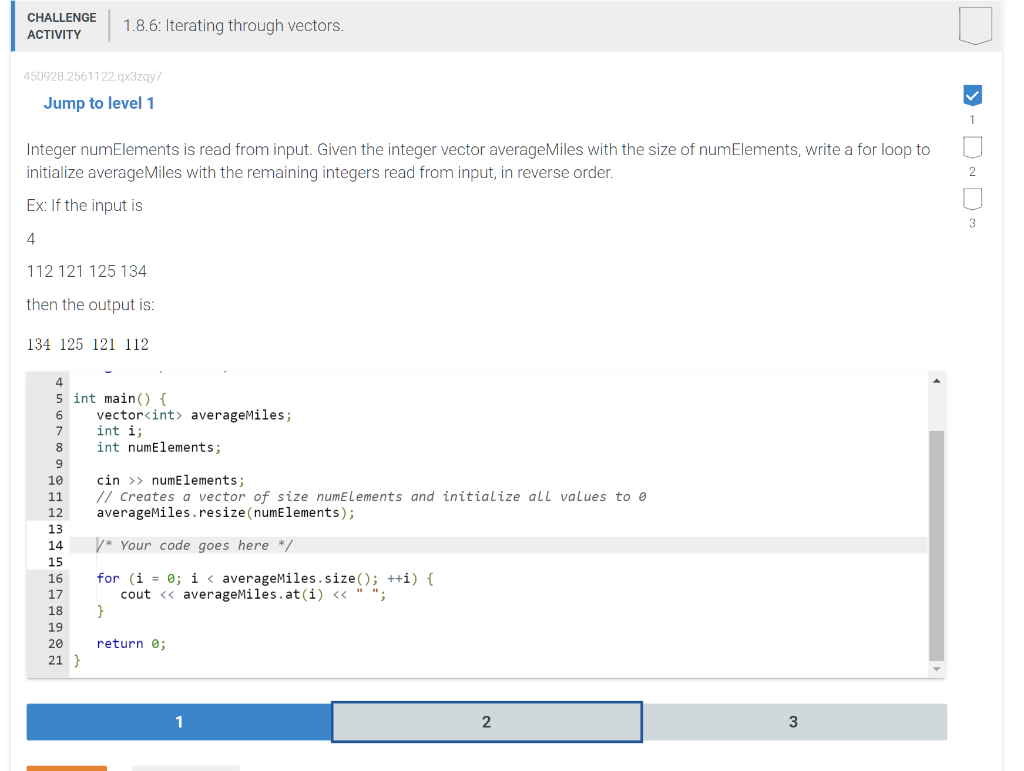The image size is (1024, 771).
Task: Open the Jump to level 1 link
Action: pyautogui.click(x=99, y=103)
